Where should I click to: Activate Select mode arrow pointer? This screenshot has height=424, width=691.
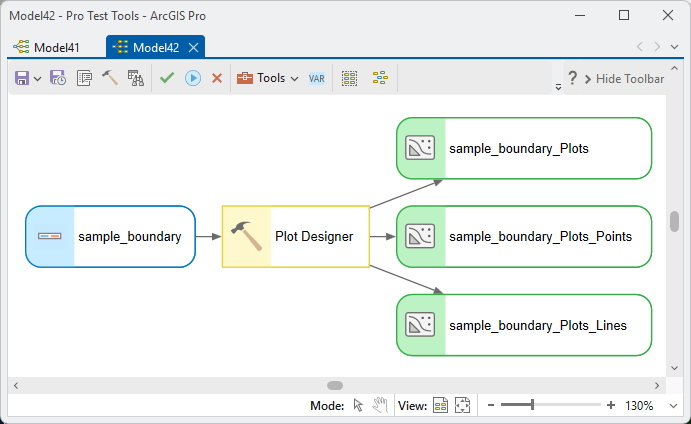358,405
